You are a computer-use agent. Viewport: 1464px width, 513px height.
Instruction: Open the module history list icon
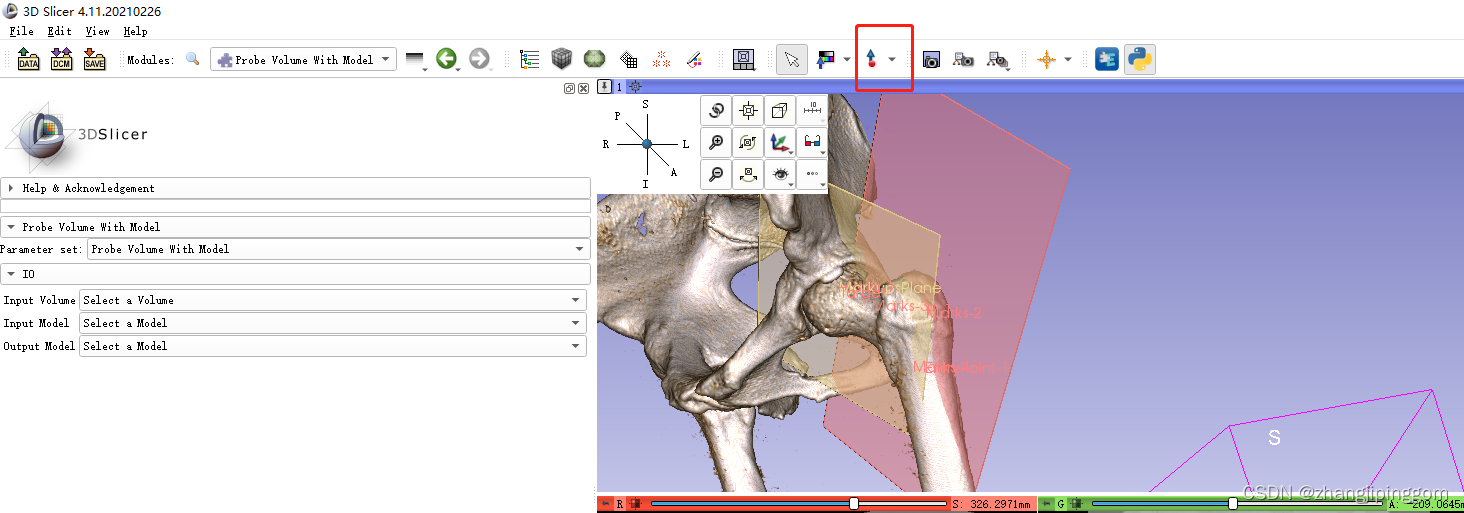[x=415, y=60]
